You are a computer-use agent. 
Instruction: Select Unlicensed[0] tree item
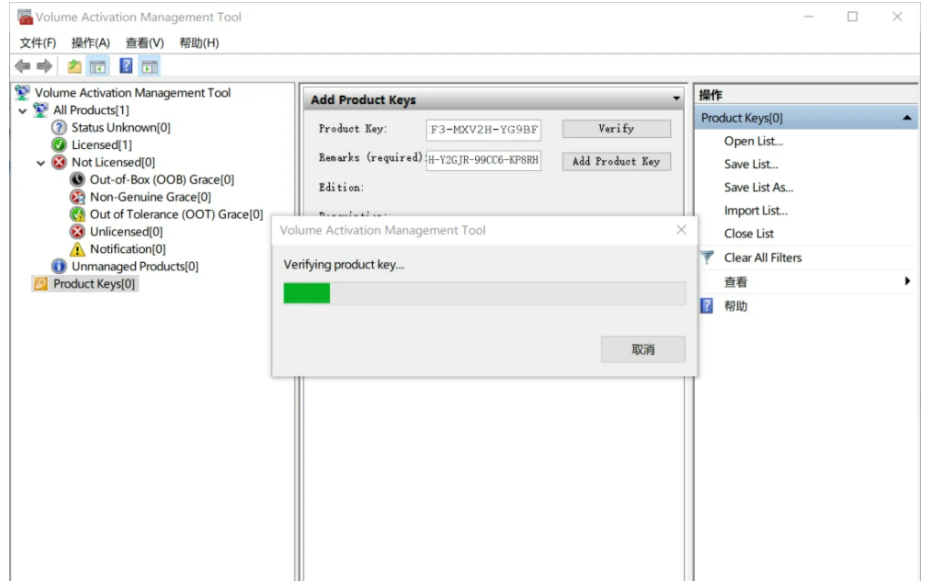pos(126,232)
